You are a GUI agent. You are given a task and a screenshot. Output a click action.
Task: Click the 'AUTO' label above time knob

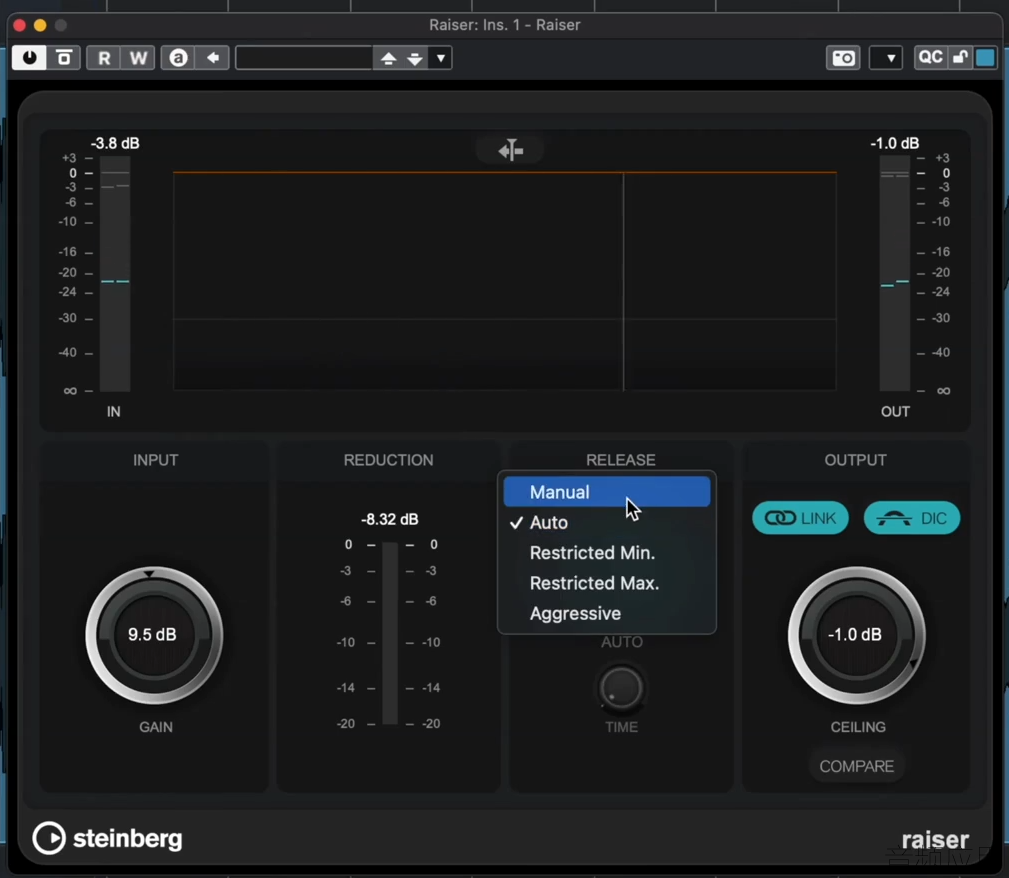click(x=622, y=642)
